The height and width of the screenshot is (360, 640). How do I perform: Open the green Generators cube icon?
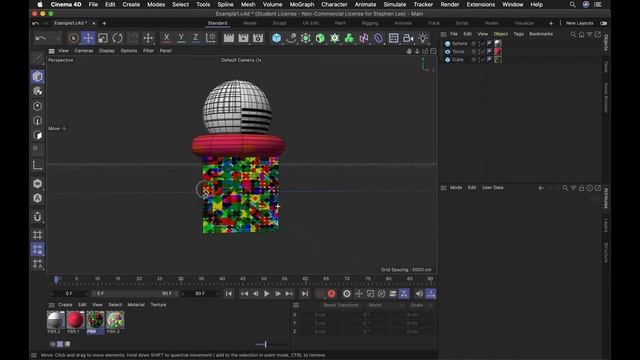point(320,38)
